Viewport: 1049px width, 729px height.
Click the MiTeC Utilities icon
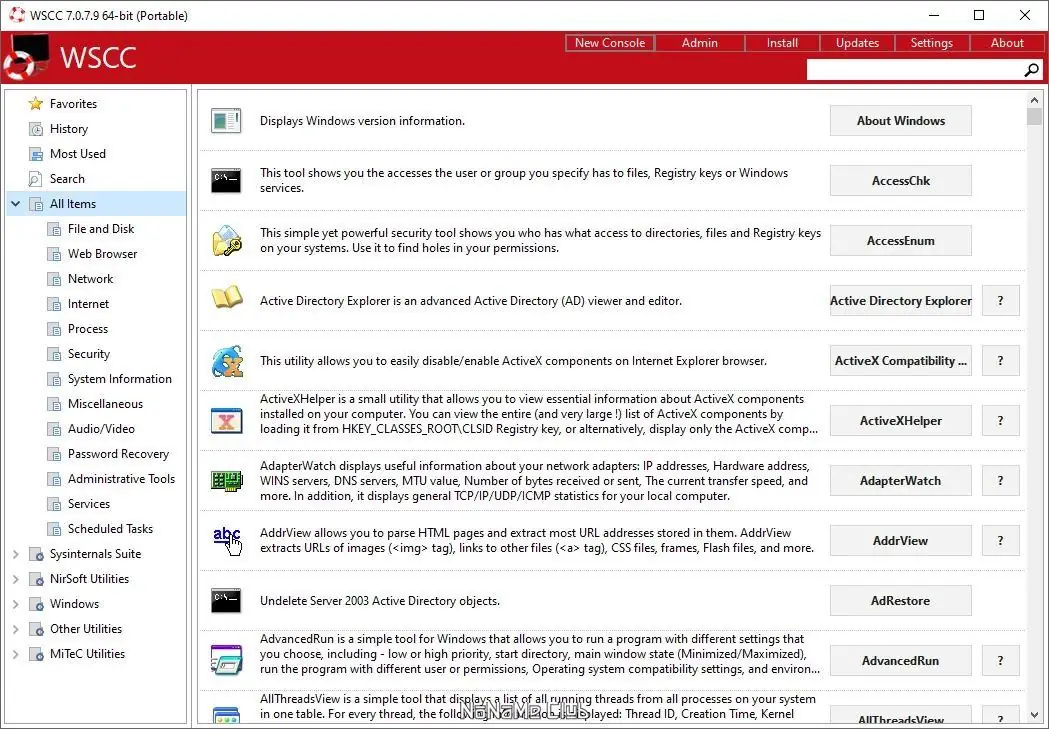(37, 654)
